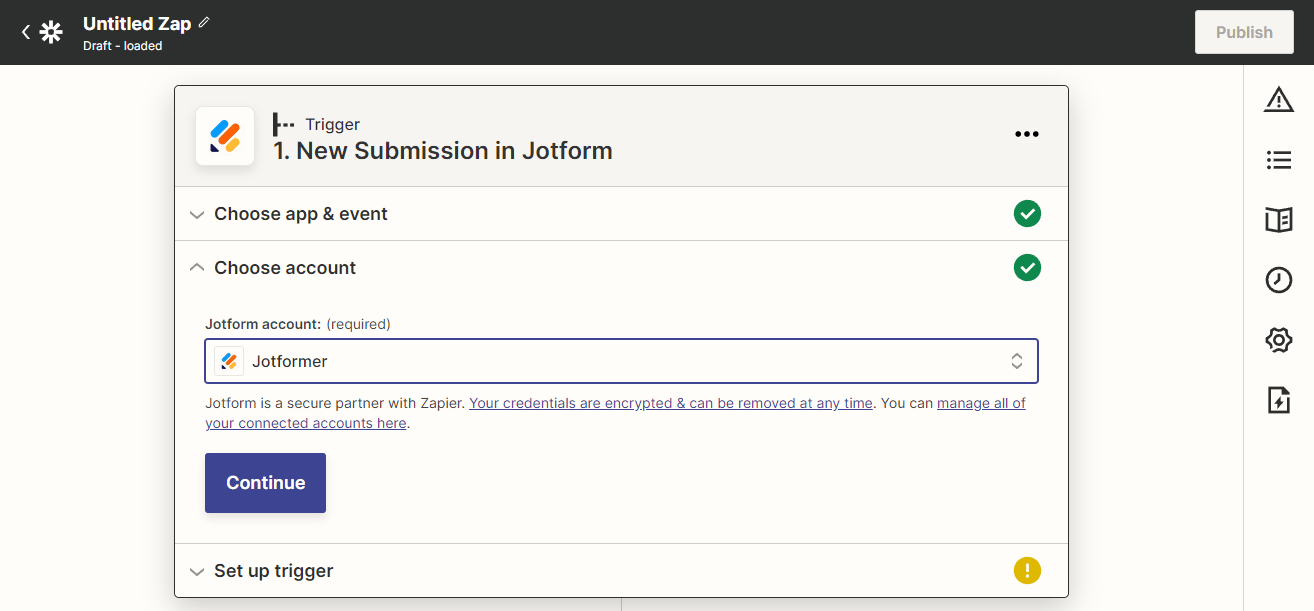Open the Zap details file-bolt icon
The image size is (1314, 611).
coord(1278,401)
